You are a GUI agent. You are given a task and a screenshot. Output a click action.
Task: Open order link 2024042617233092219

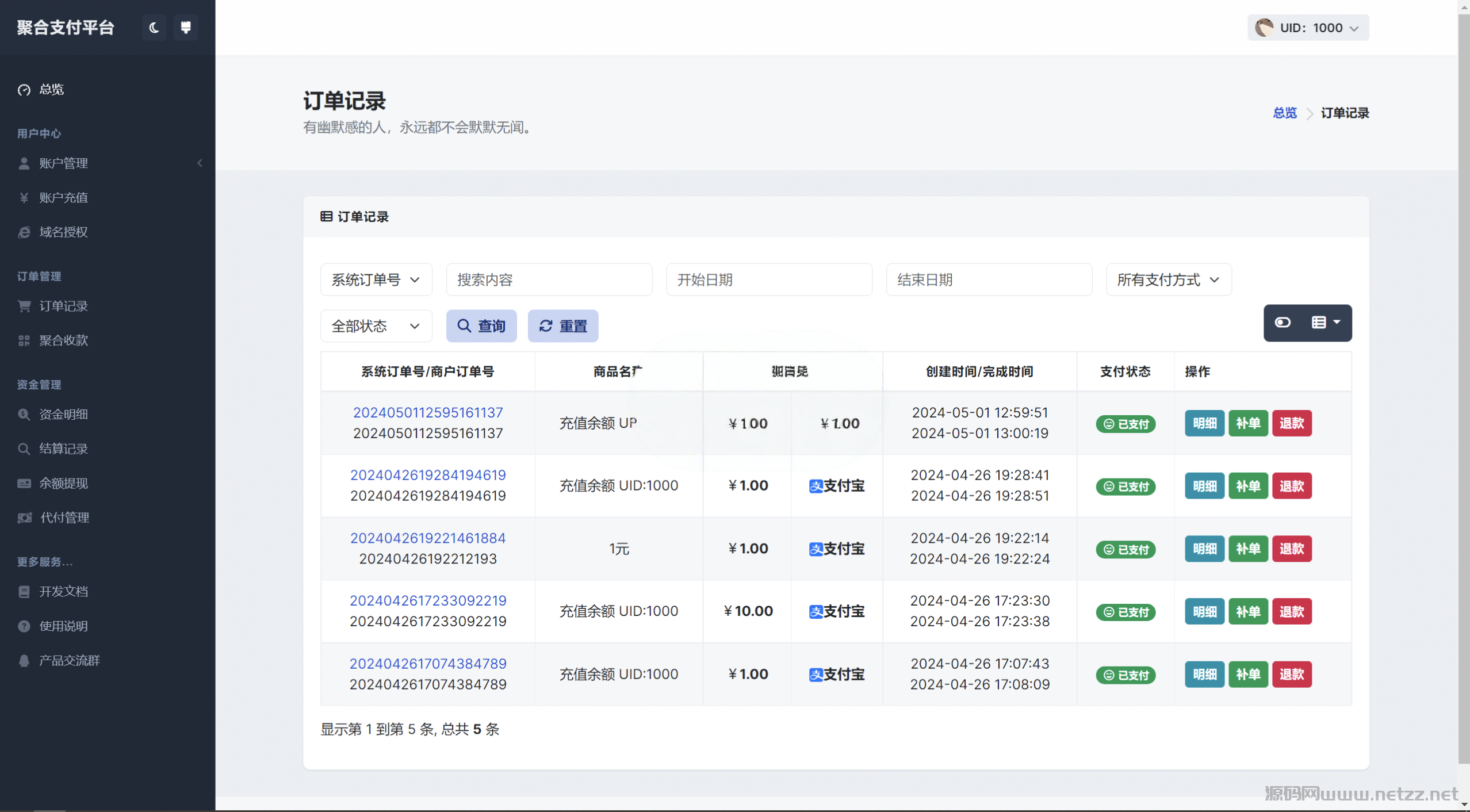[x=428, y=600]
